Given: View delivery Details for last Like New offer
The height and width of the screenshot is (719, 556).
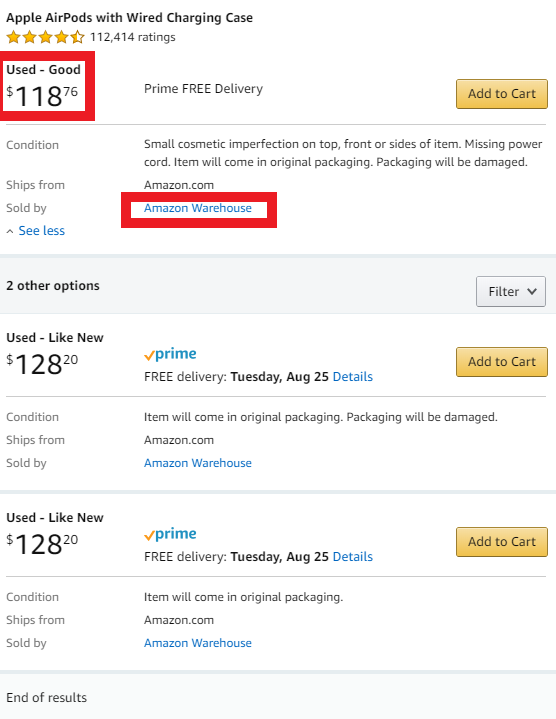Looking at the screenshot, I should coord(352,557).
